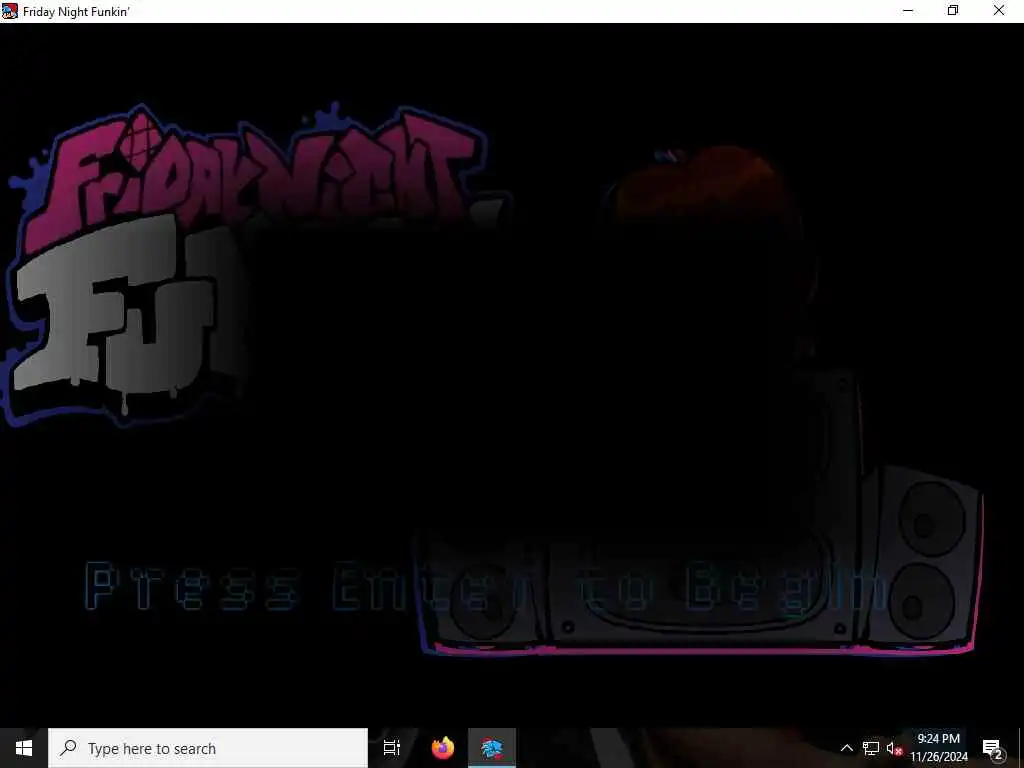Click the Friday Night Funkin' logo

tap(255, 264)
